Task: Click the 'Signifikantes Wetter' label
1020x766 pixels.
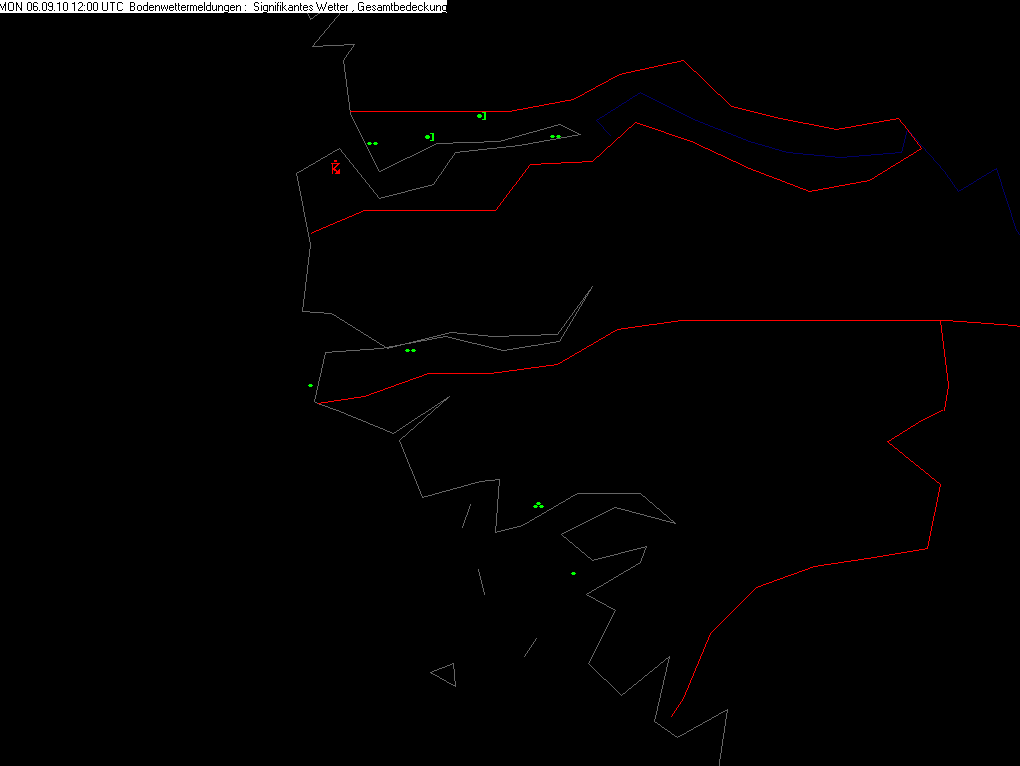Action: click(x=301, y=7)
